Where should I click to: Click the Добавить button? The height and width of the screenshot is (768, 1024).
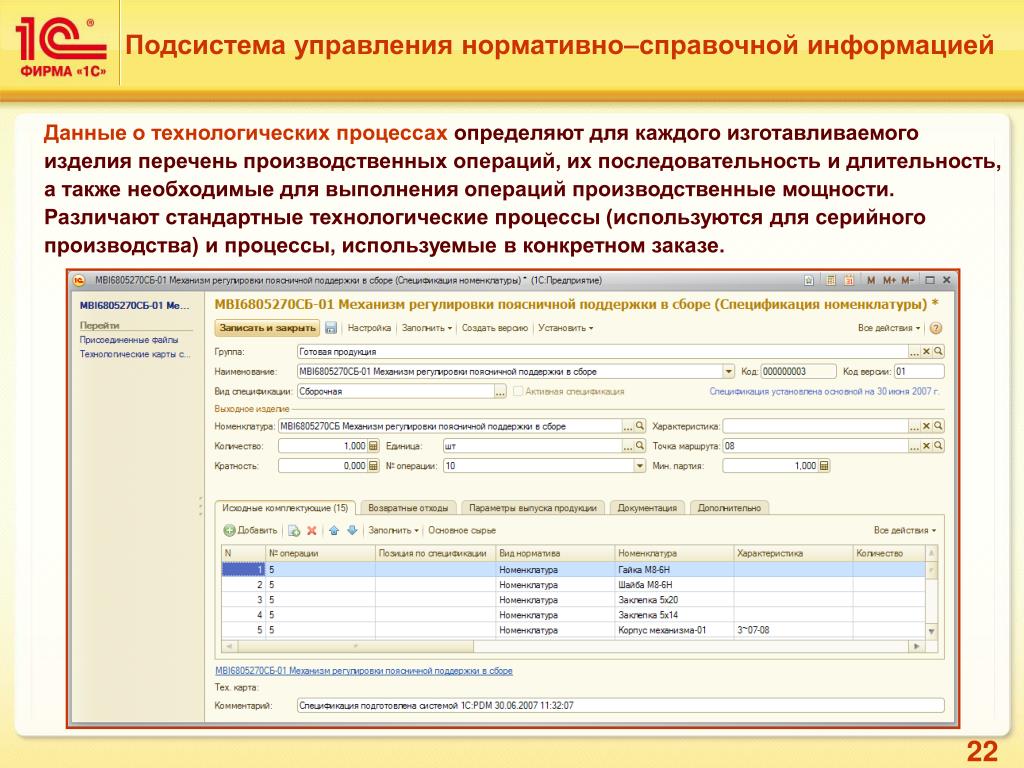pyautogui.click(x=251, y=530)
